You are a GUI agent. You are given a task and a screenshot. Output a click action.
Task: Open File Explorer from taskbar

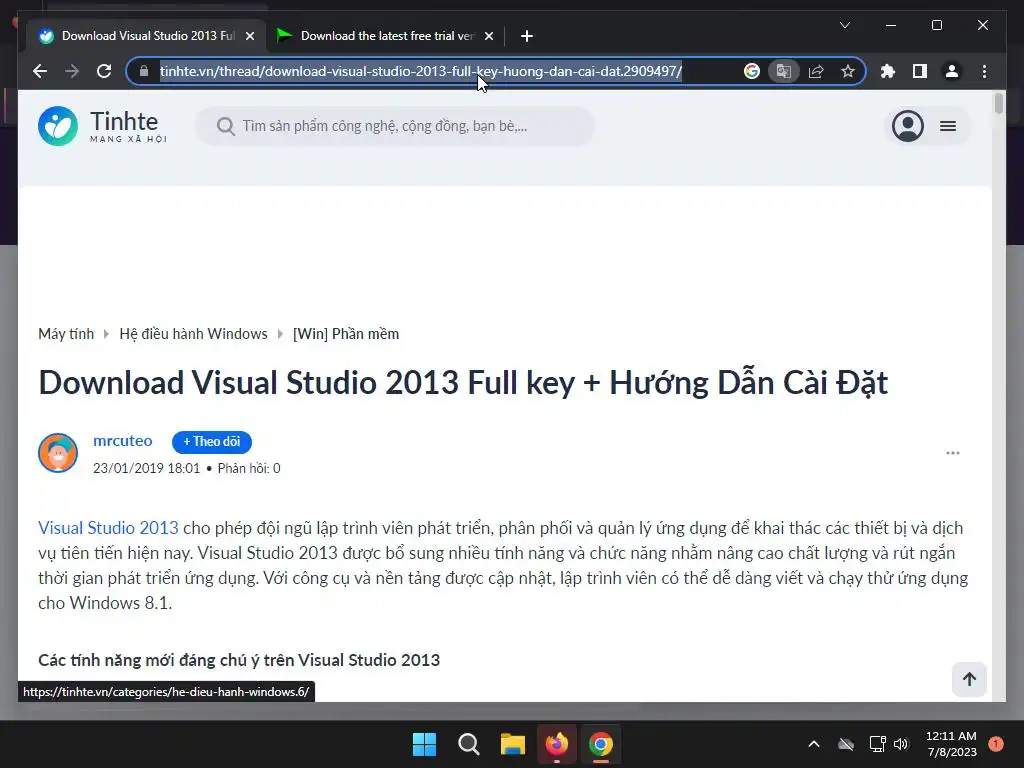pos(513,744)
